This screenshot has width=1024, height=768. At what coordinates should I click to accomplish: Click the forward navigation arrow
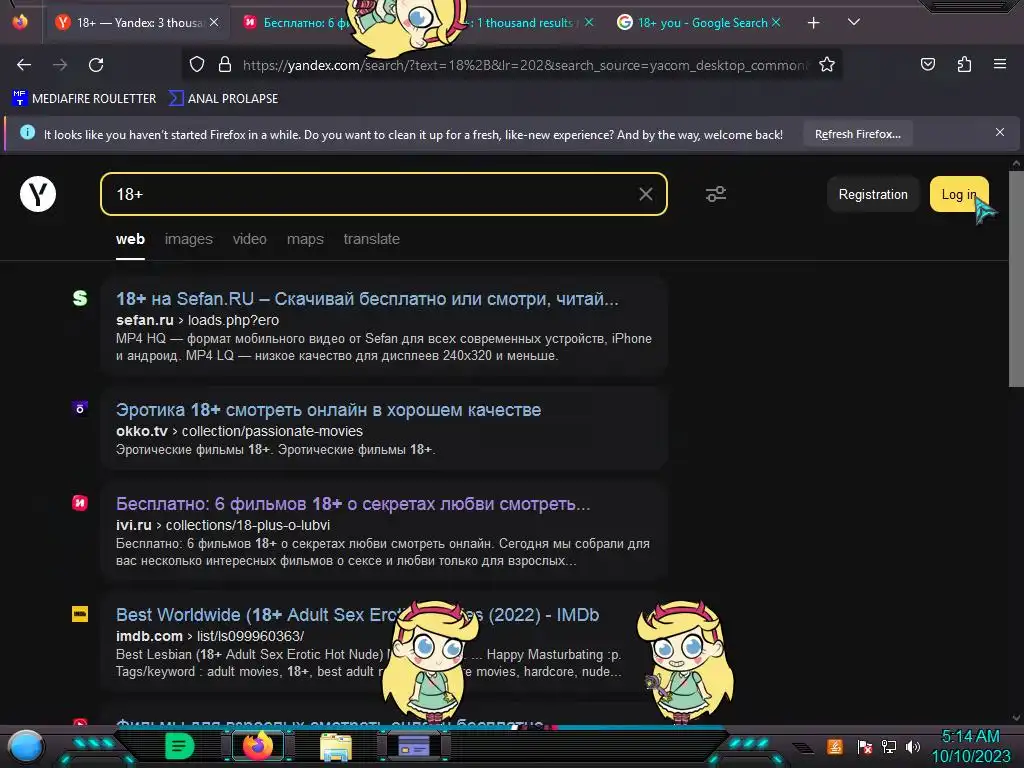point(60,65)
